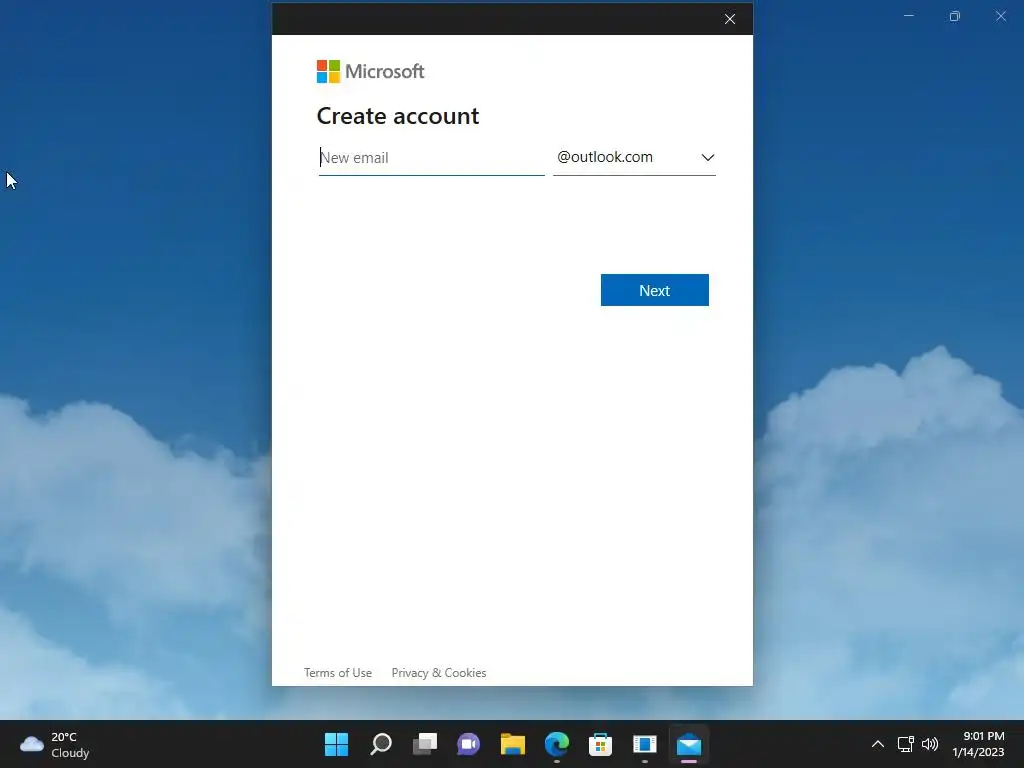Open the blue window app pinned on taskbar
Image resolution: width=1024 pixels, height=768 pixels.
645,744
